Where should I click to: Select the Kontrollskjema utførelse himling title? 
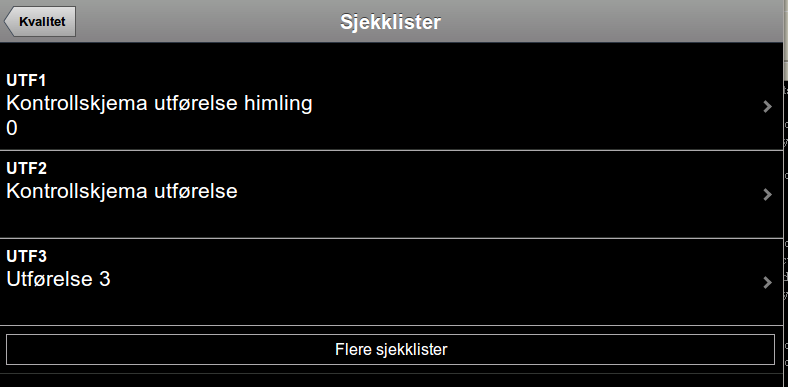(159, 103)
